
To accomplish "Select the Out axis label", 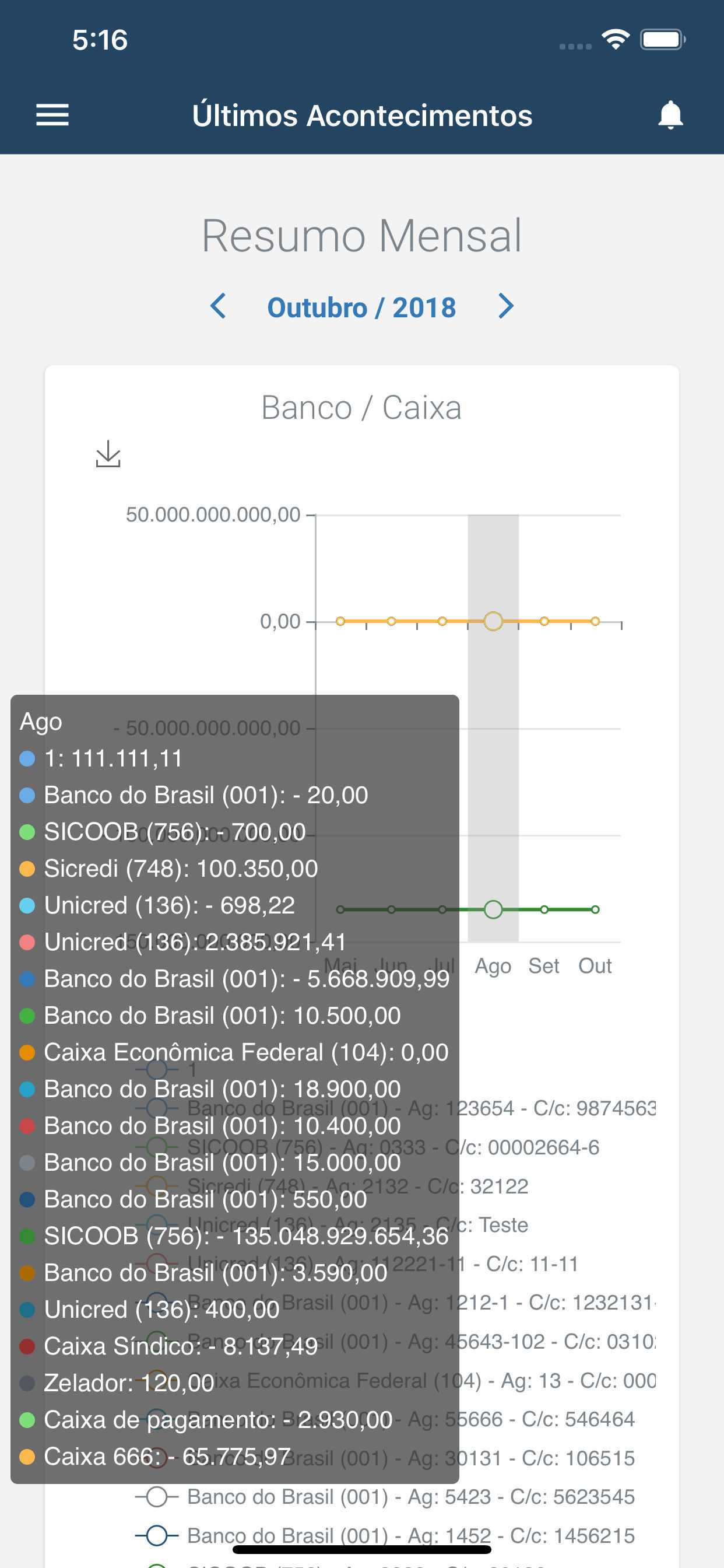I will point(595,966).
